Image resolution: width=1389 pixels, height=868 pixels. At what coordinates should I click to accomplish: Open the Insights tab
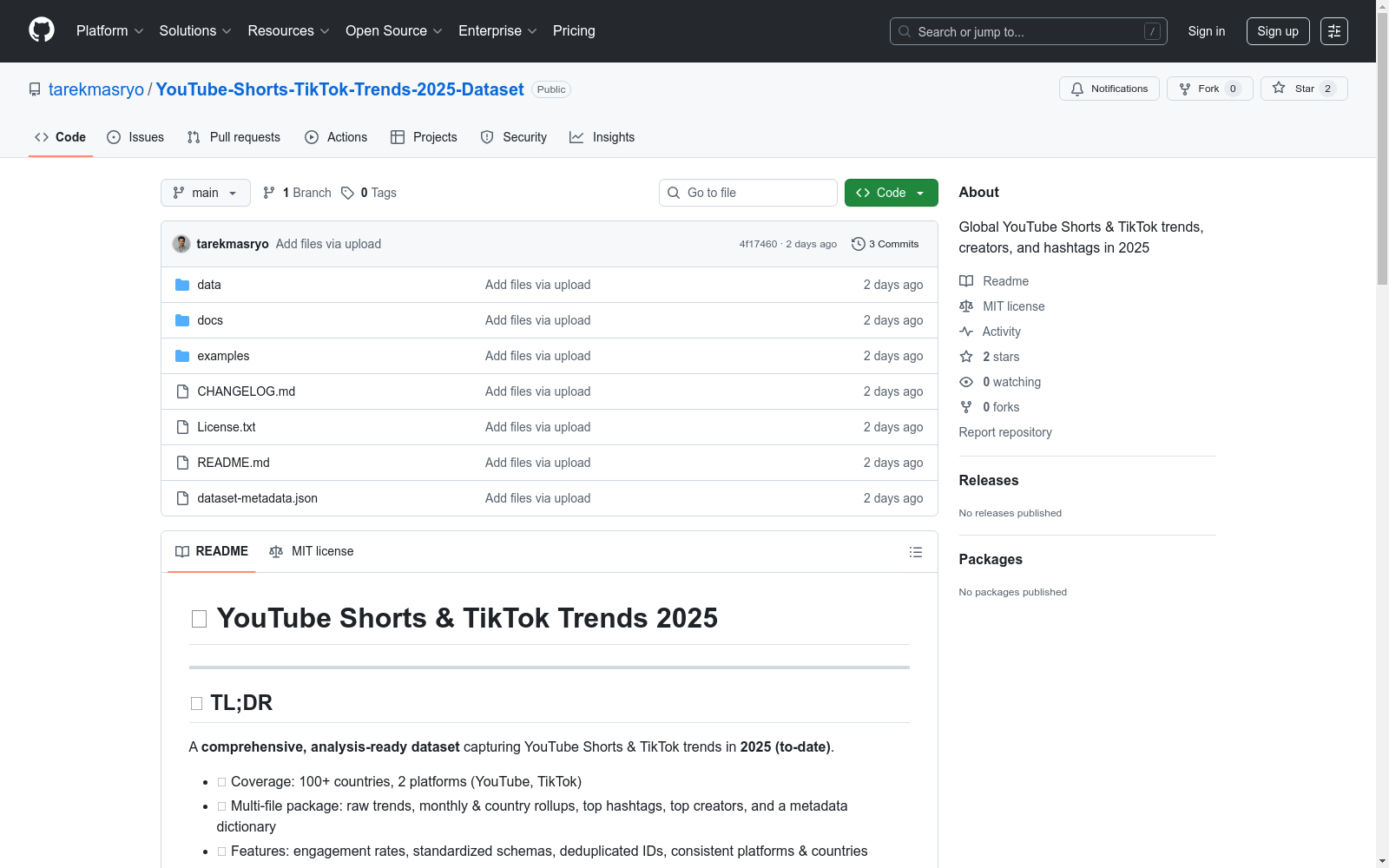point(602,137)
